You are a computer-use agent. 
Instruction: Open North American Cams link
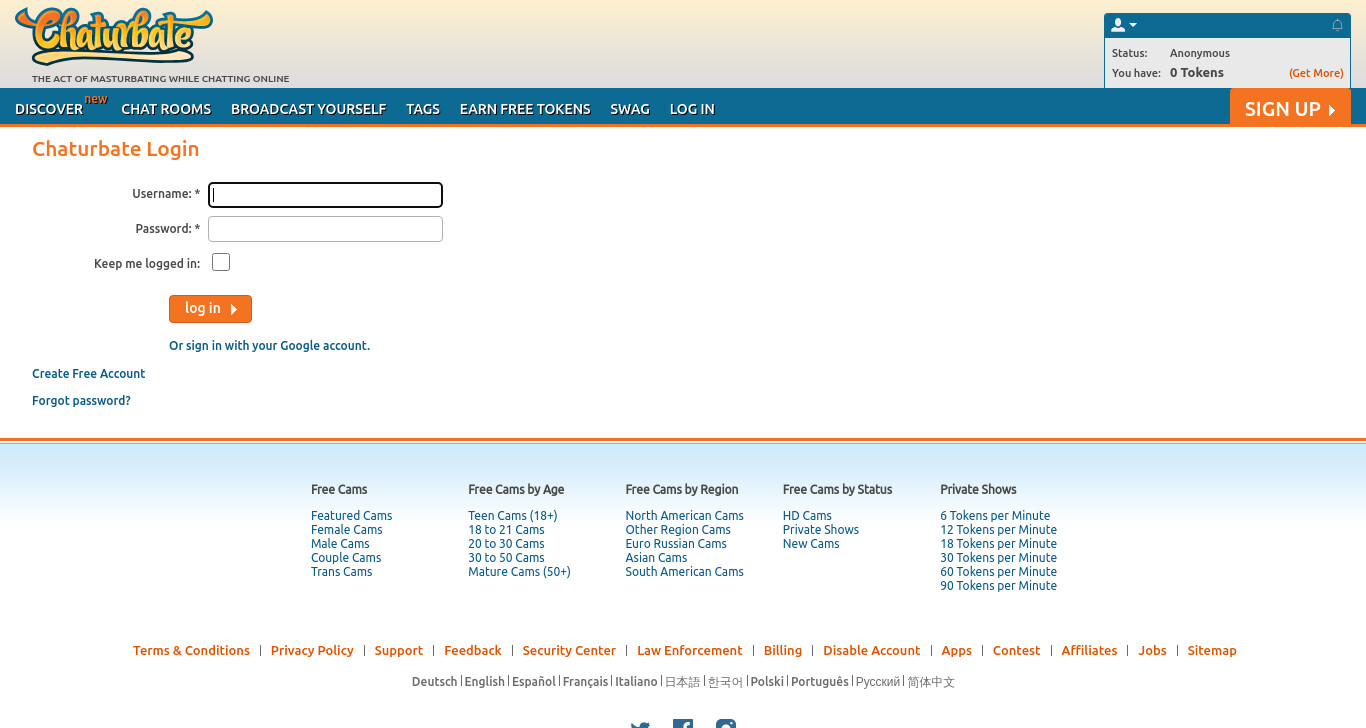(684, 516)
